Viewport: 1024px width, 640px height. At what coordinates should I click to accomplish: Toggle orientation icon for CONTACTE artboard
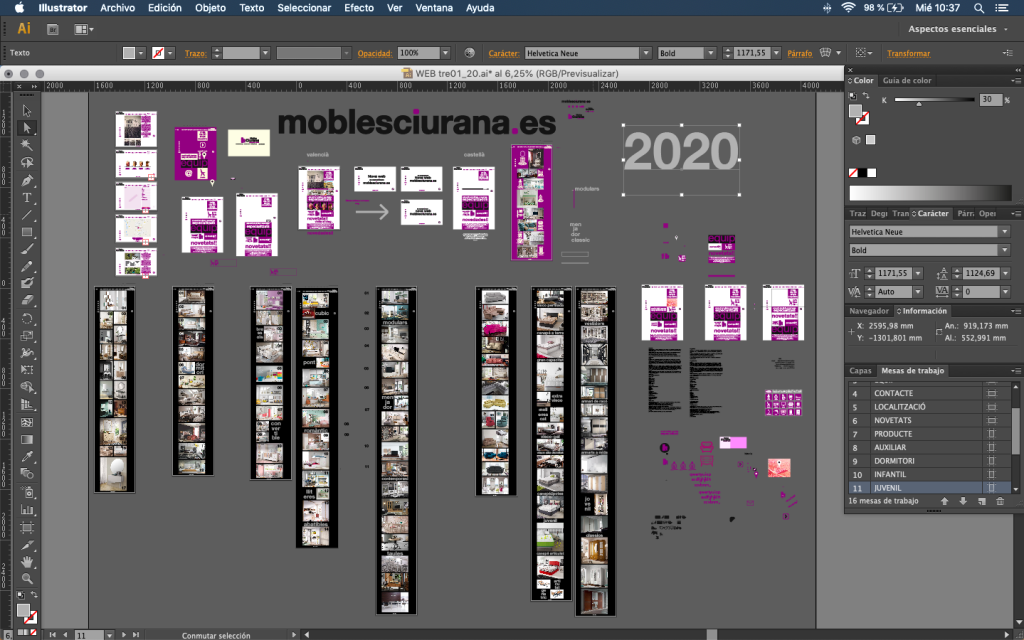point(991,393)
